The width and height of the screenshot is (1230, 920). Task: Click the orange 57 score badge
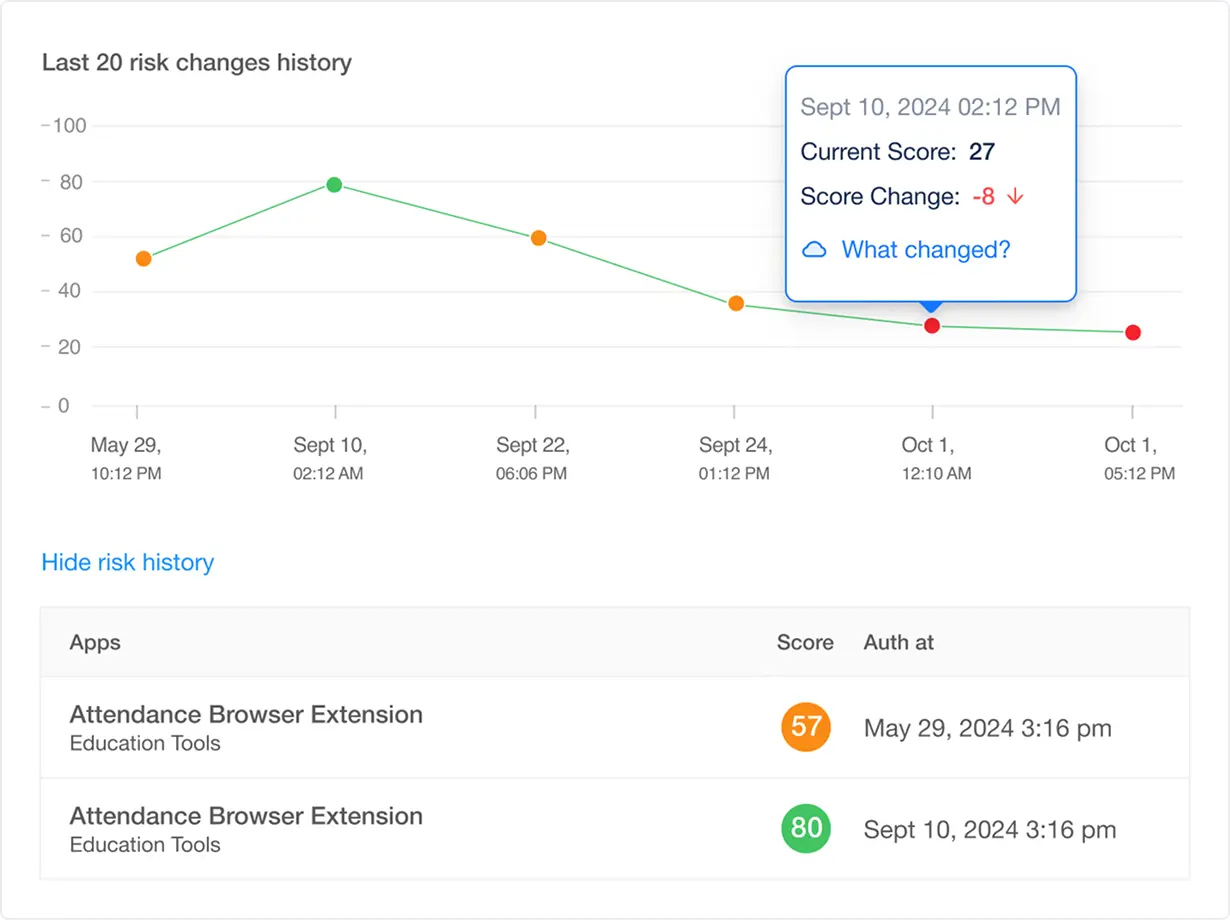[x=805, y=727]
